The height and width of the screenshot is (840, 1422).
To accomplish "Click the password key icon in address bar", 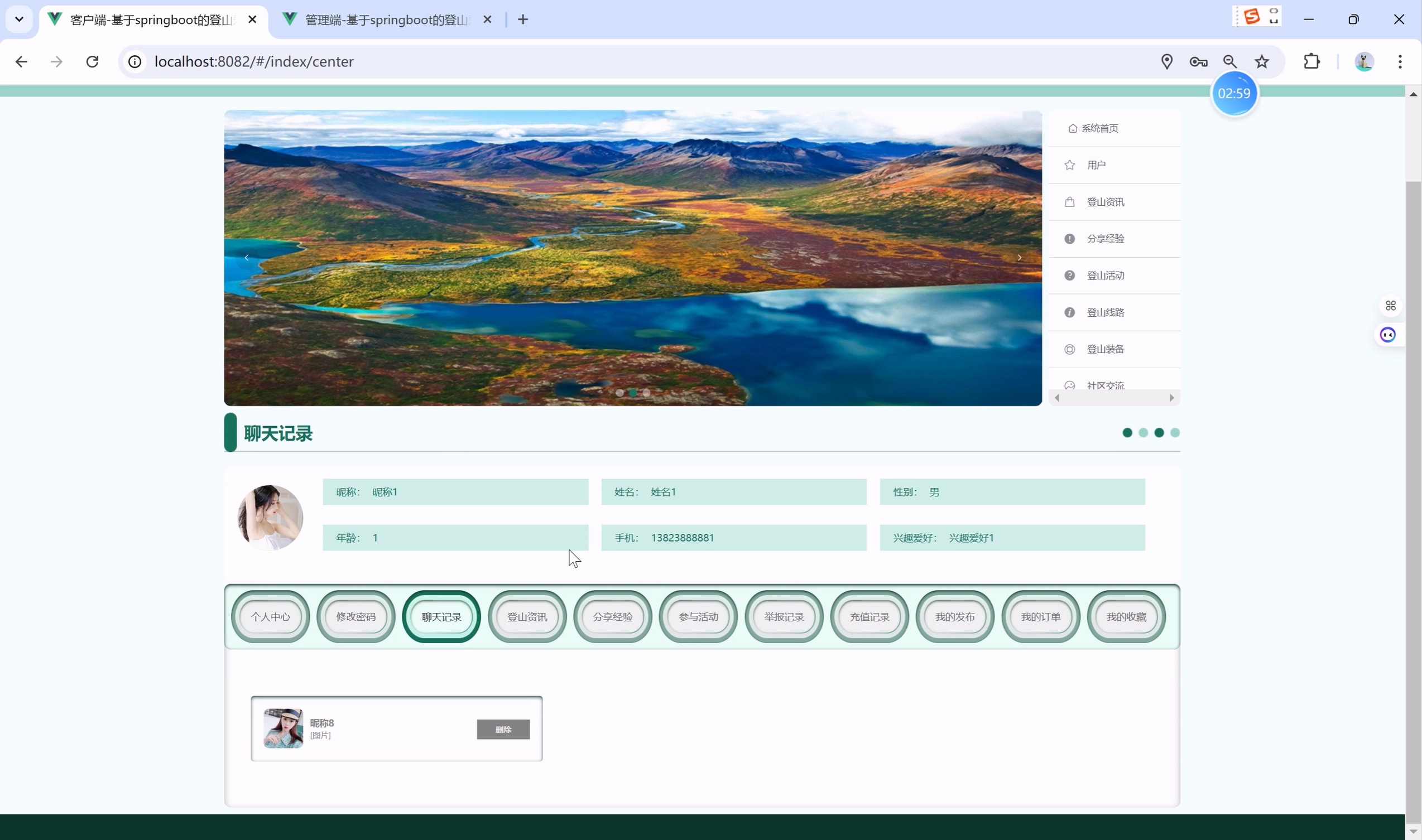I will tap(1198, 62).
